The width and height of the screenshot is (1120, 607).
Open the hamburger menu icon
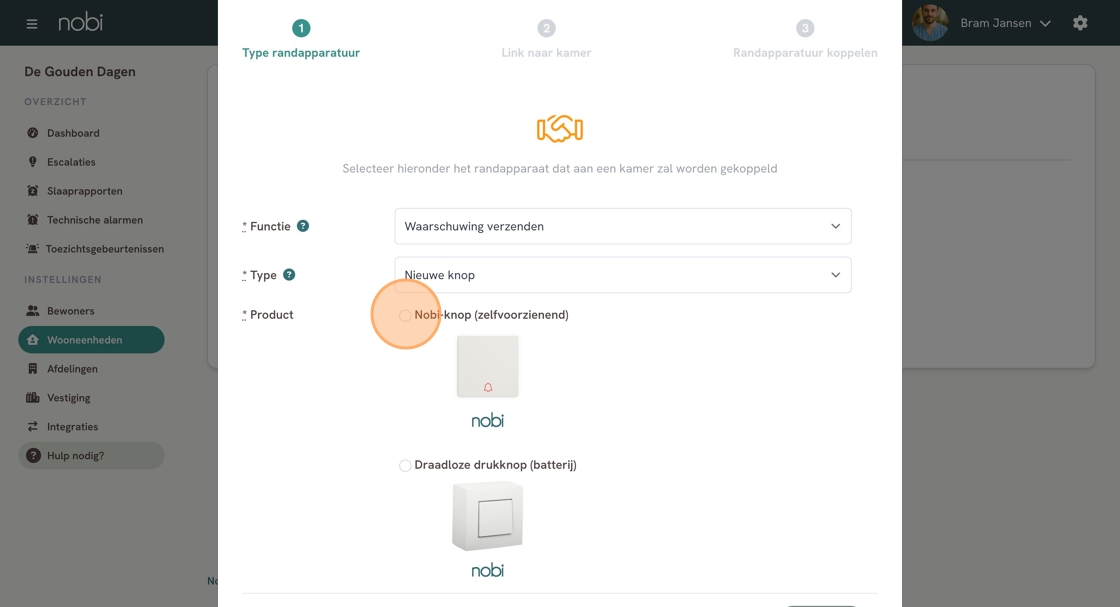(31, 24)
